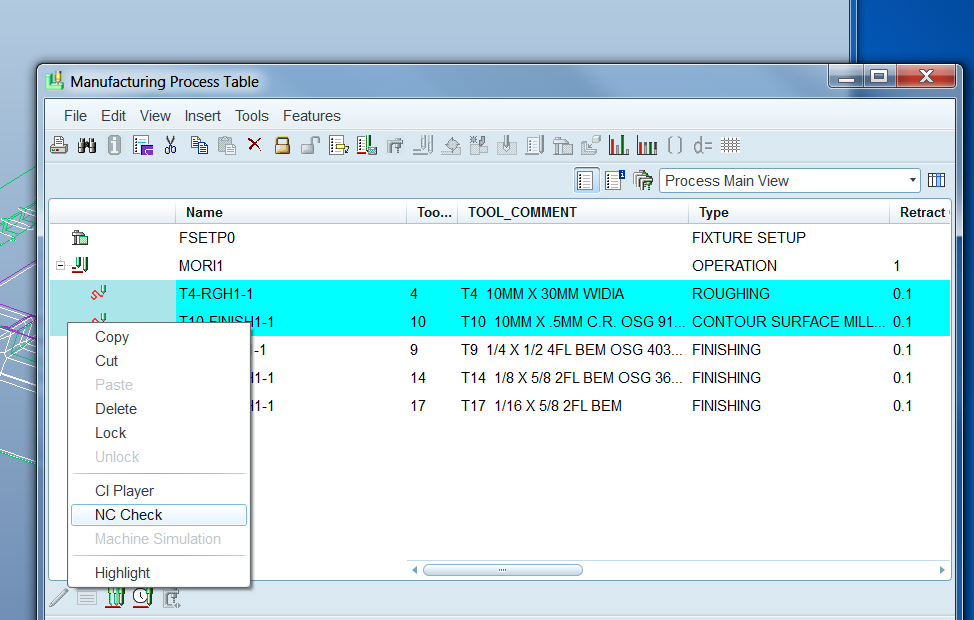This screenshot has width=974, height=620.
Task: Collapse the MORI1 operation tree node
Action: tap(60, 265)
